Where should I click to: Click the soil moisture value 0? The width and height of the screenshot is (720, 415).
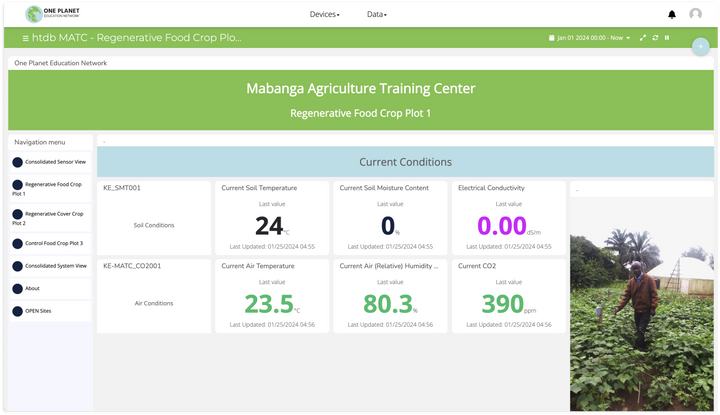(388, 226)
